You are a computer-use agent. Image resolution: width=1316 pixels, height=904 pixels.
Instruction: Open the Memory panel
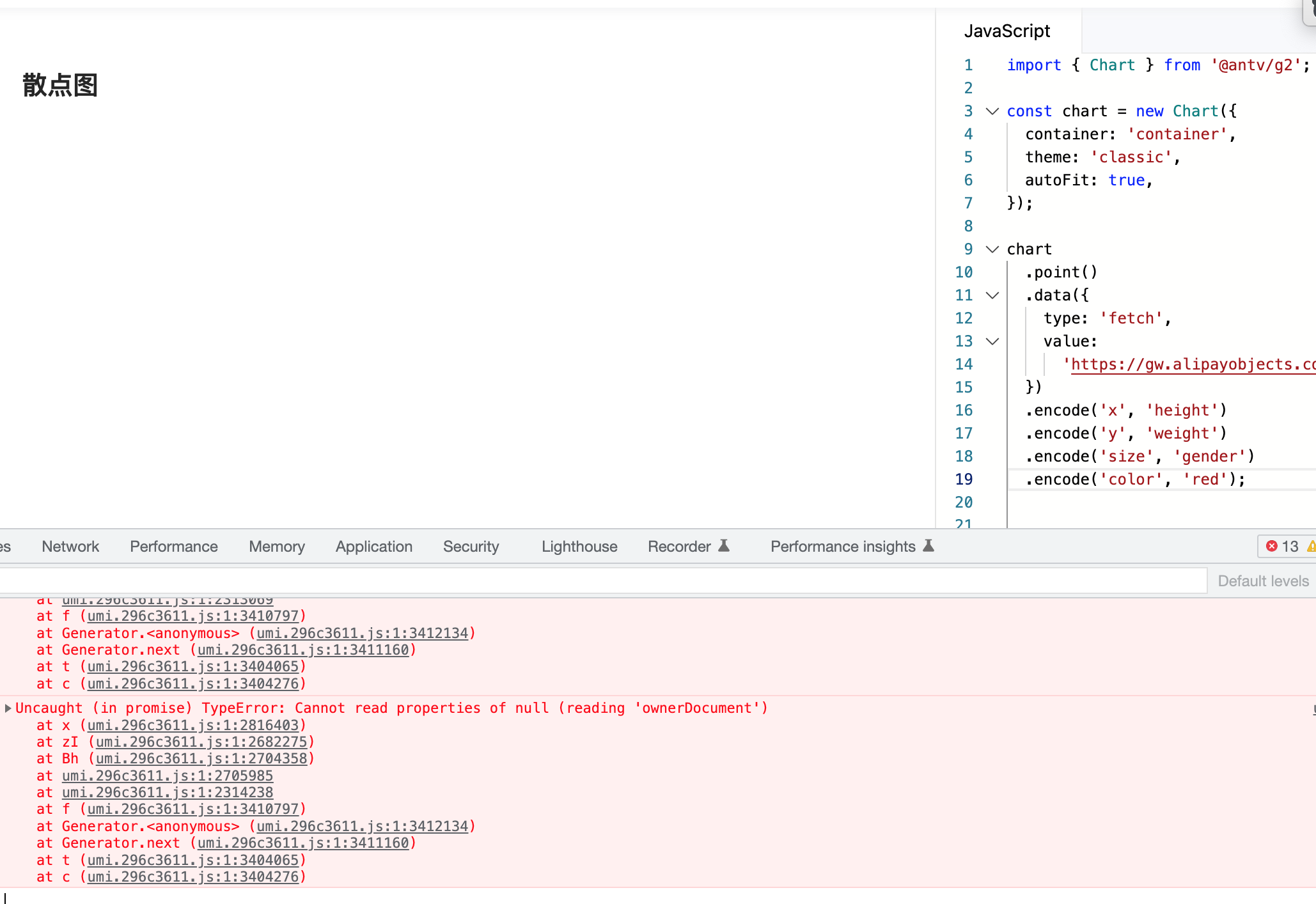pos(276,547)
